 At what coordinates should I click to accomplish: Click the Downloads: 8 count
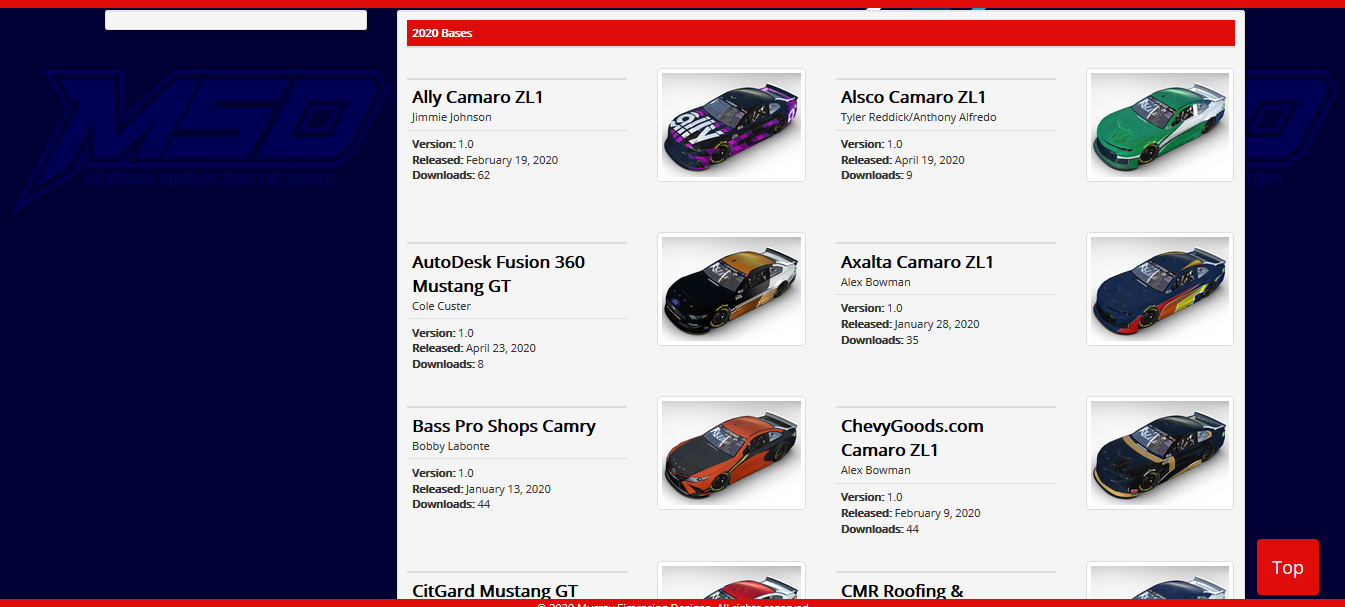(448, 364)
